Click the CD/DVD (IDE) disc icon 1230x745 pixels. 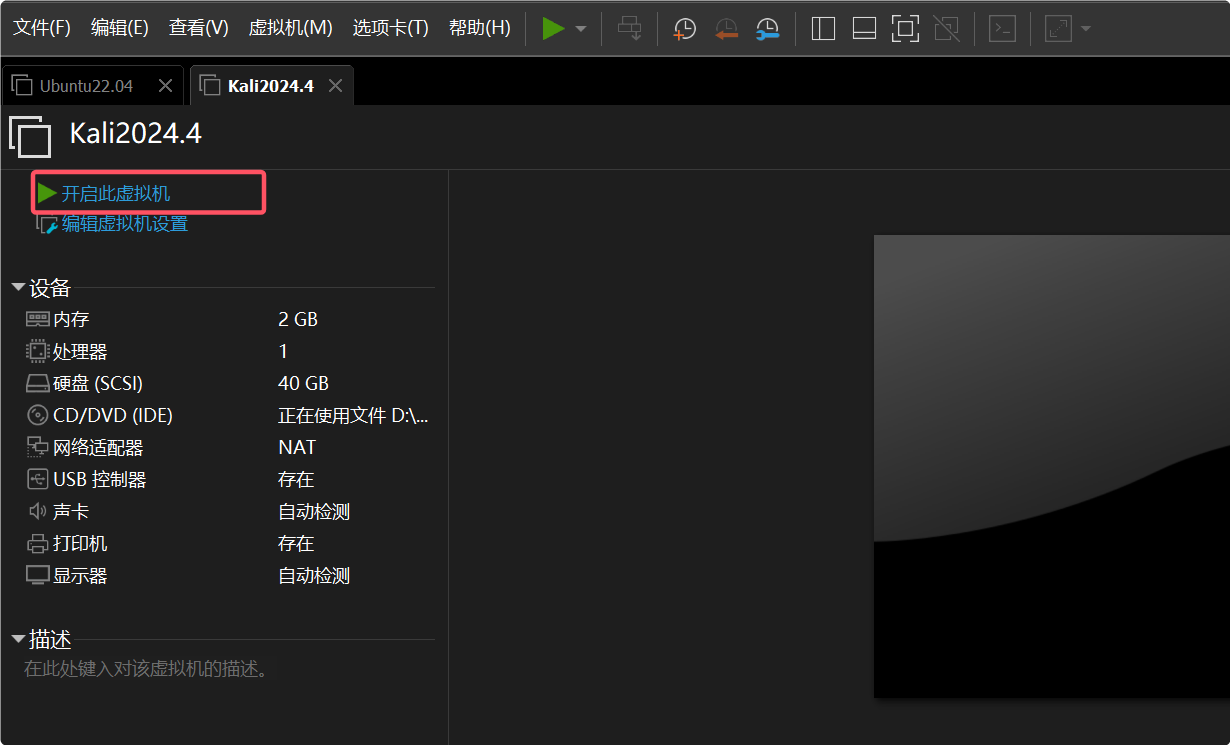tap(38, 415)
